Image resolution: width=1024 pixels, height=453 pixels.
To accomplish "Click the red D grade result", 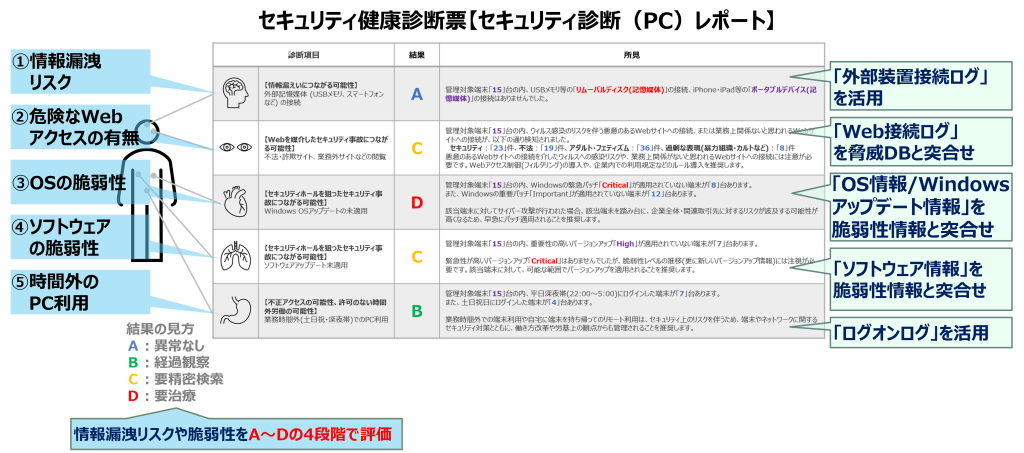I will pyautogui.click(x=417, y=203).
